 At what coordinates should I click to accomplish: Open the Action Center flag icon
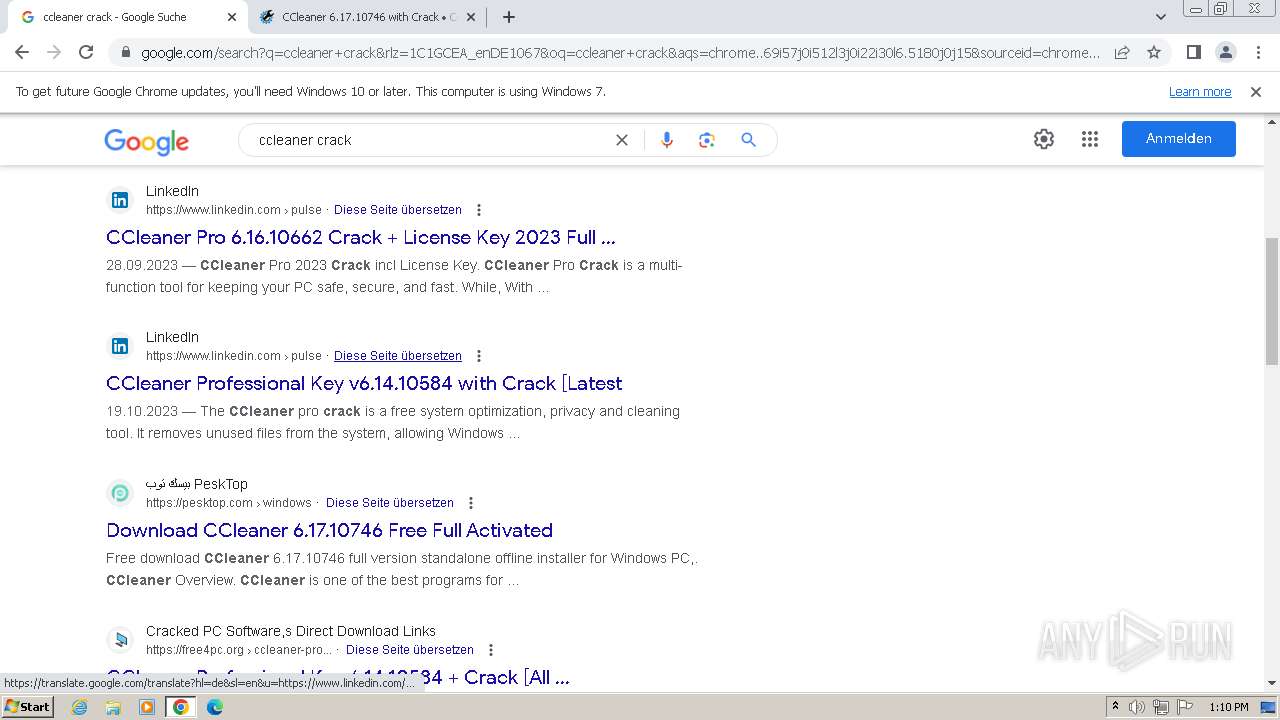coord(1183,707)
